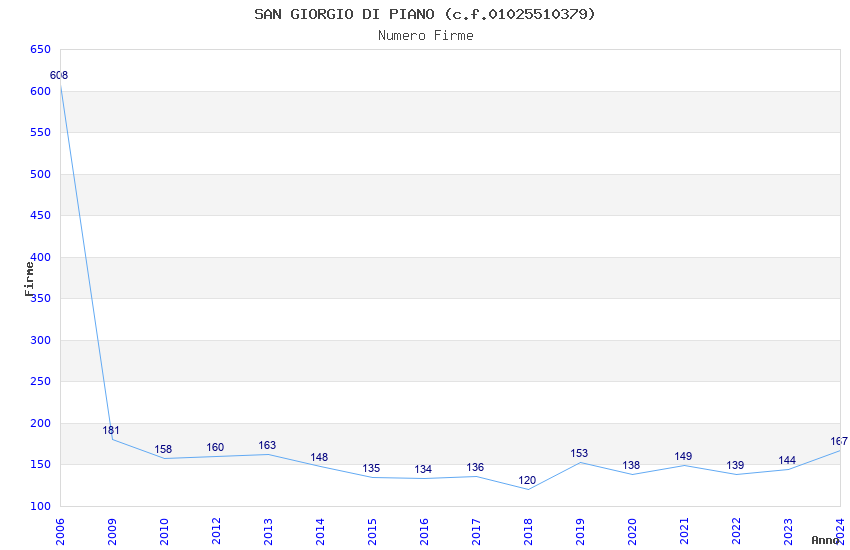
Task: Click the data label 163
Action: (x=267, y=445)
